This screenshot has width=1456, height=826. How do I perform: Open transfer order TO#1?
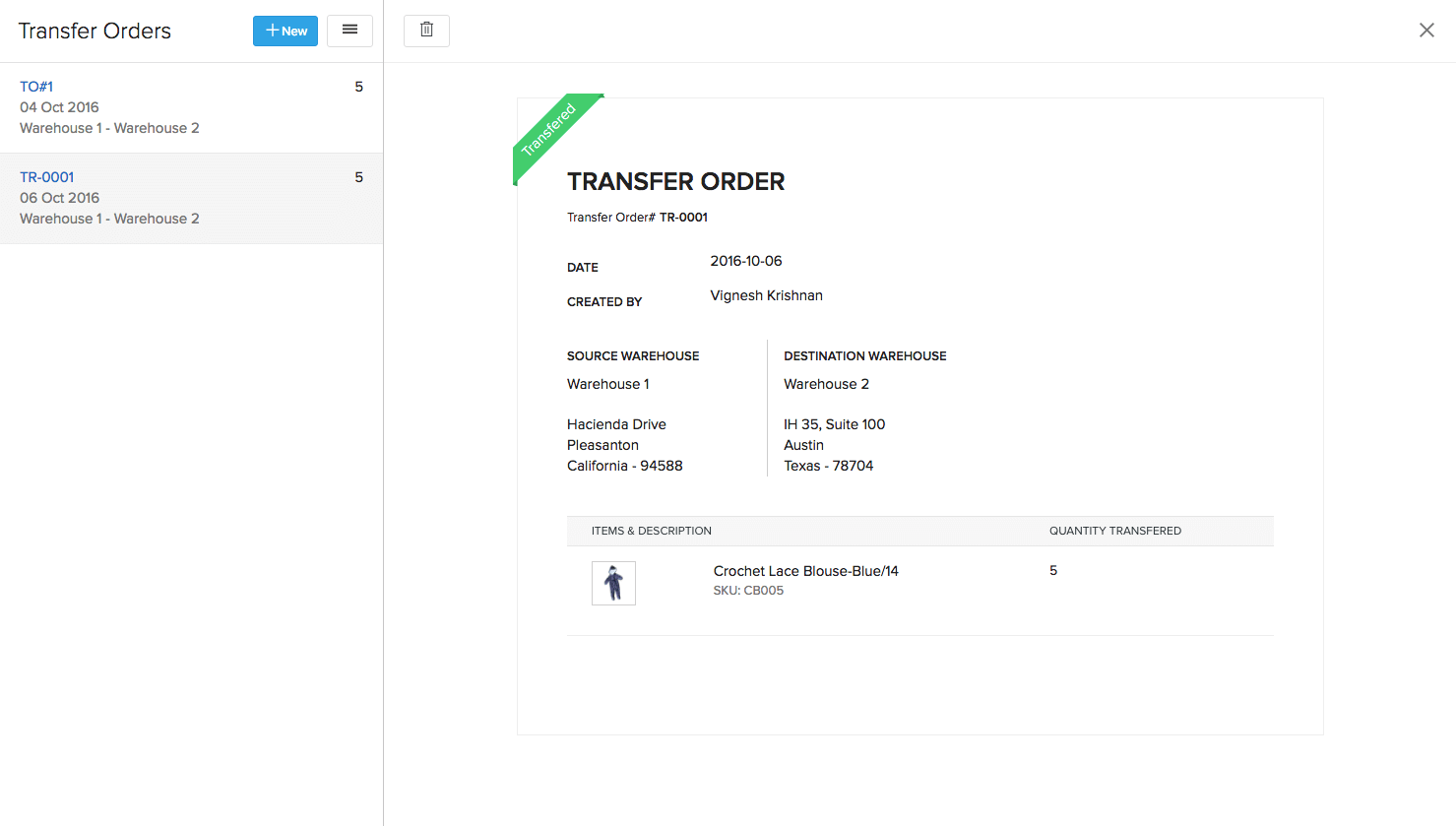tap(36, 87)
